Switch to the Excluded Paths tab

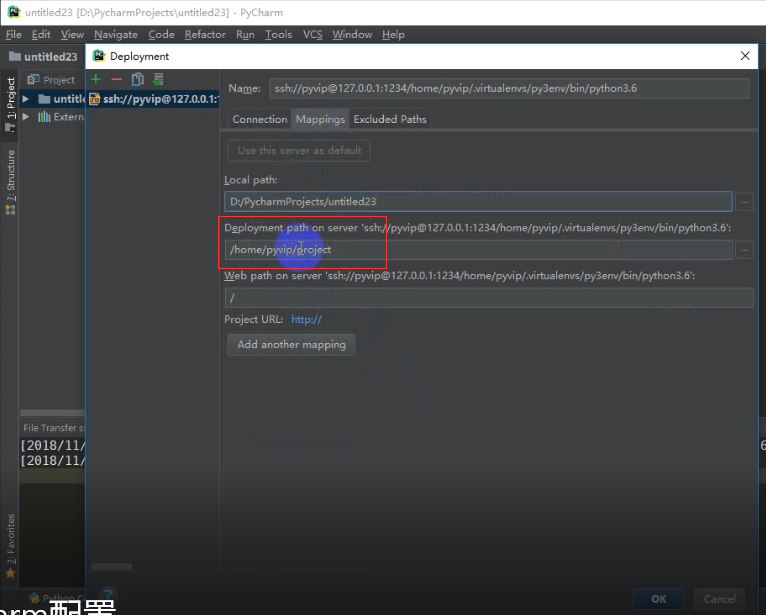(x=390, y=119)
